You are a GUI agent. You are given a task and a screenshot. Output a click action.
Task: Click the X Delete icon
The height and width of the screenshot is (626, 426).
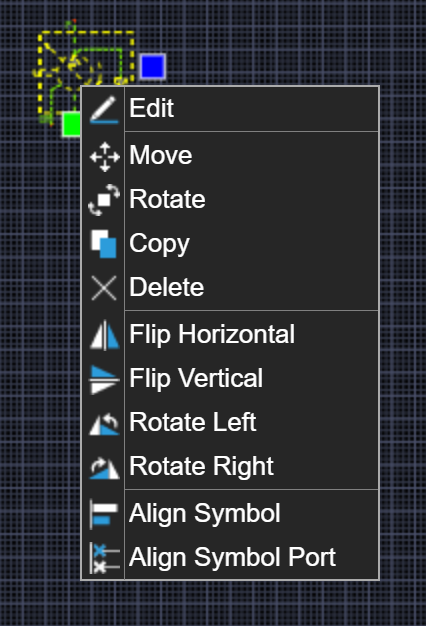(104, 288)
